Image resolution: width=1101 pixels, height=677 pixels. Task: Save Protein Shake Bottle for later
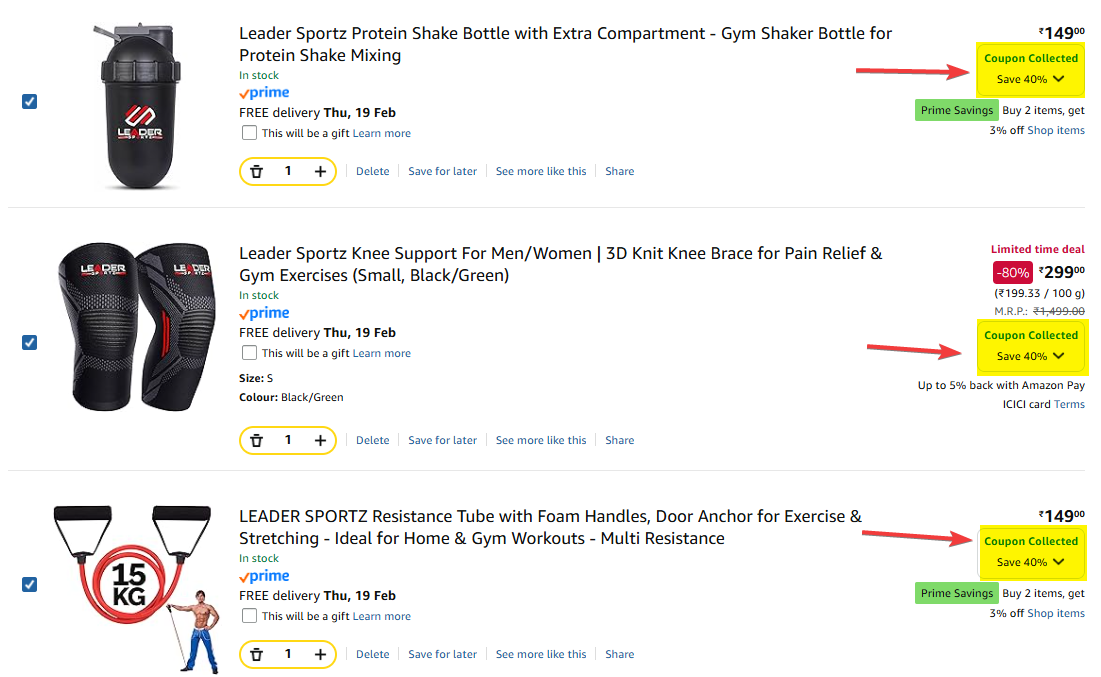coord(442,172)
